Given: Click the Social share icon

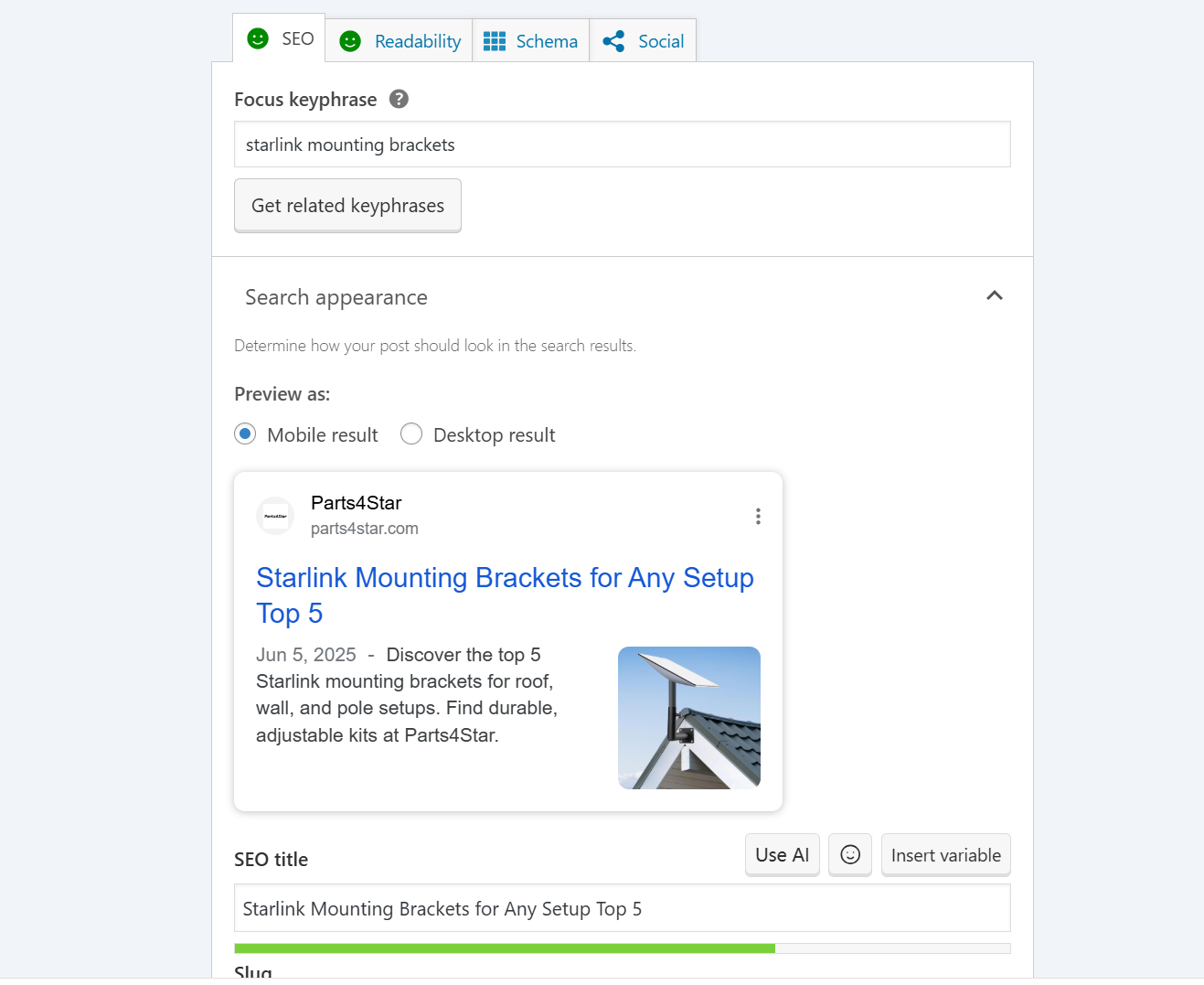Looking at the screenshot, I should (x=613, y=40).
